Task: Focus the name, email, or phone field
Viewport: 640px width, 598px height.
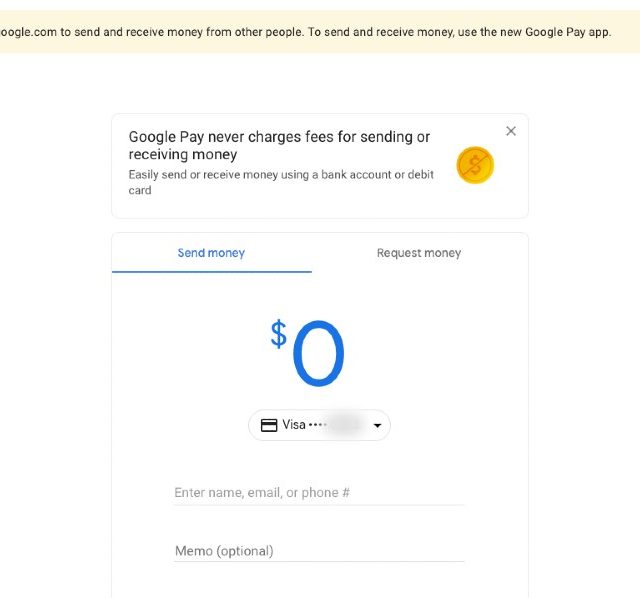Action: [x=318, y=492]
